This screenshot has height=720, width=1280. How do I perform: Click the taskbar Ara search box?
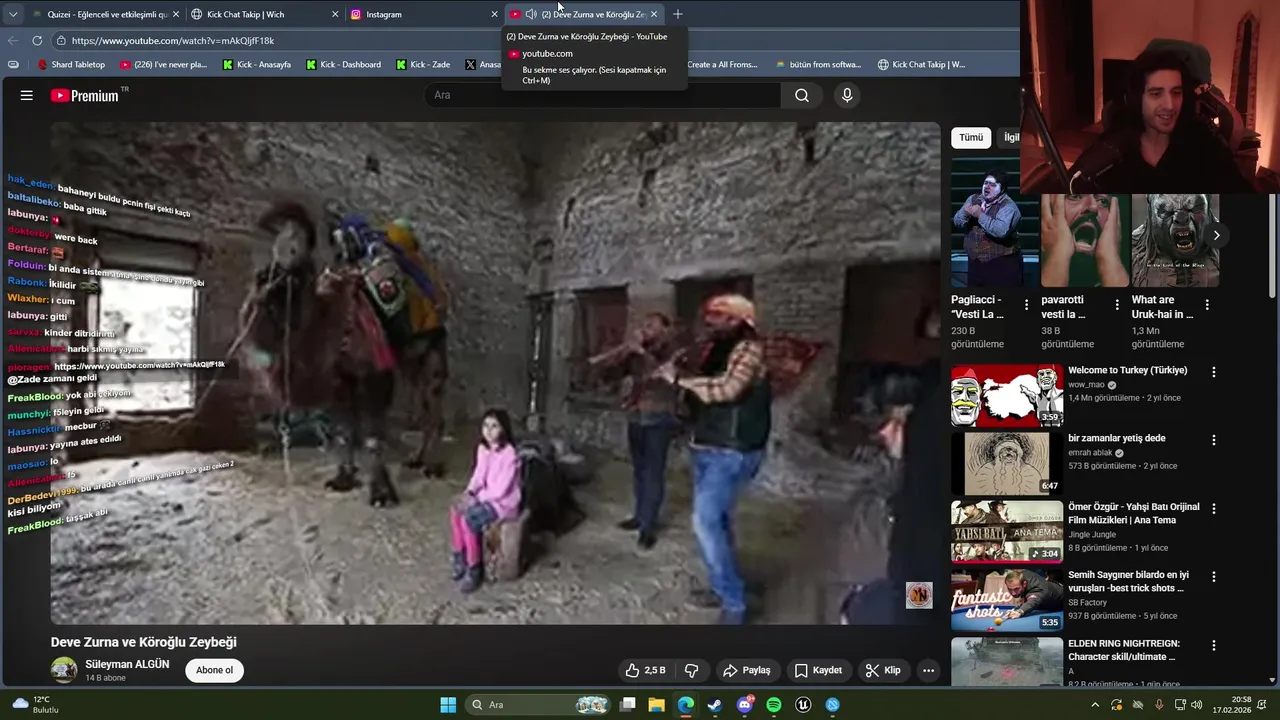tap(540, 705)
